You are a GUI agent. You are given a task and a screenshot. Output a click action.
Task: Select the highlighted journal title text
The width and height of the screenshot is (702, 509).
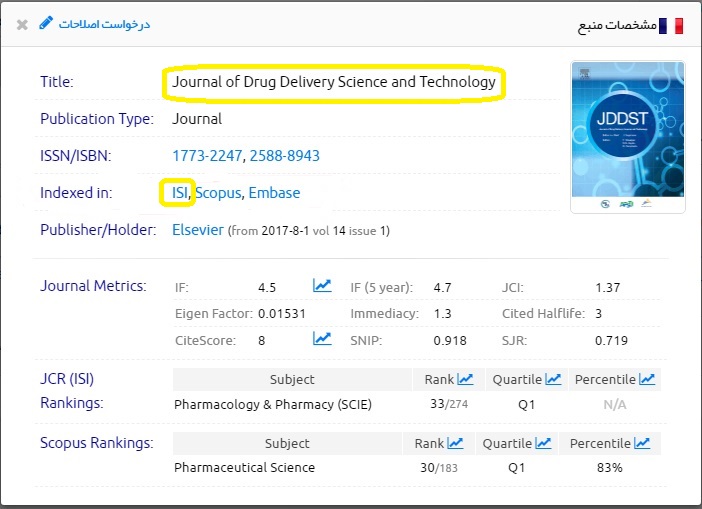tap(334, 82)
